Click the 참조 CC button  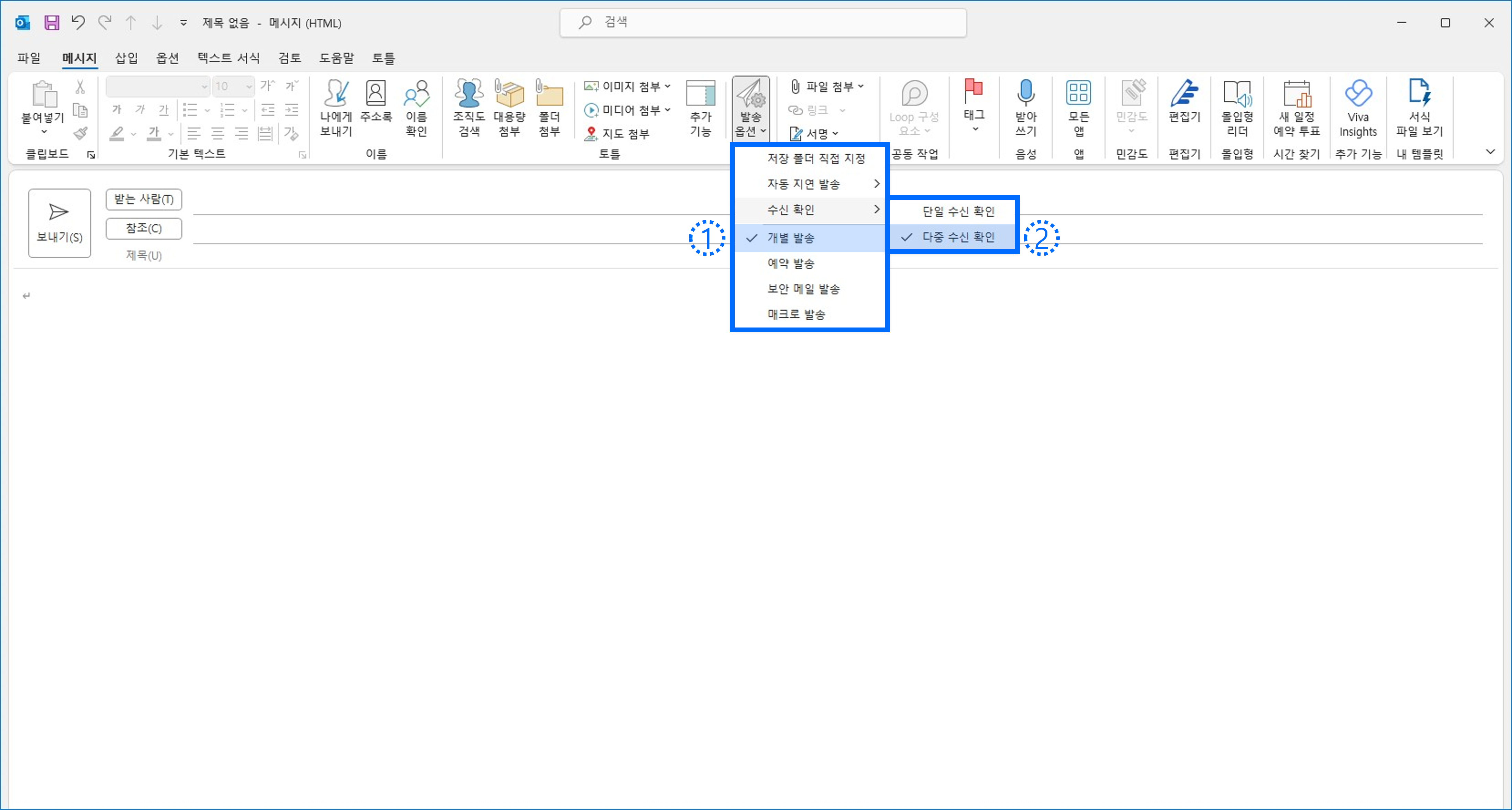[x=144, y=228]
